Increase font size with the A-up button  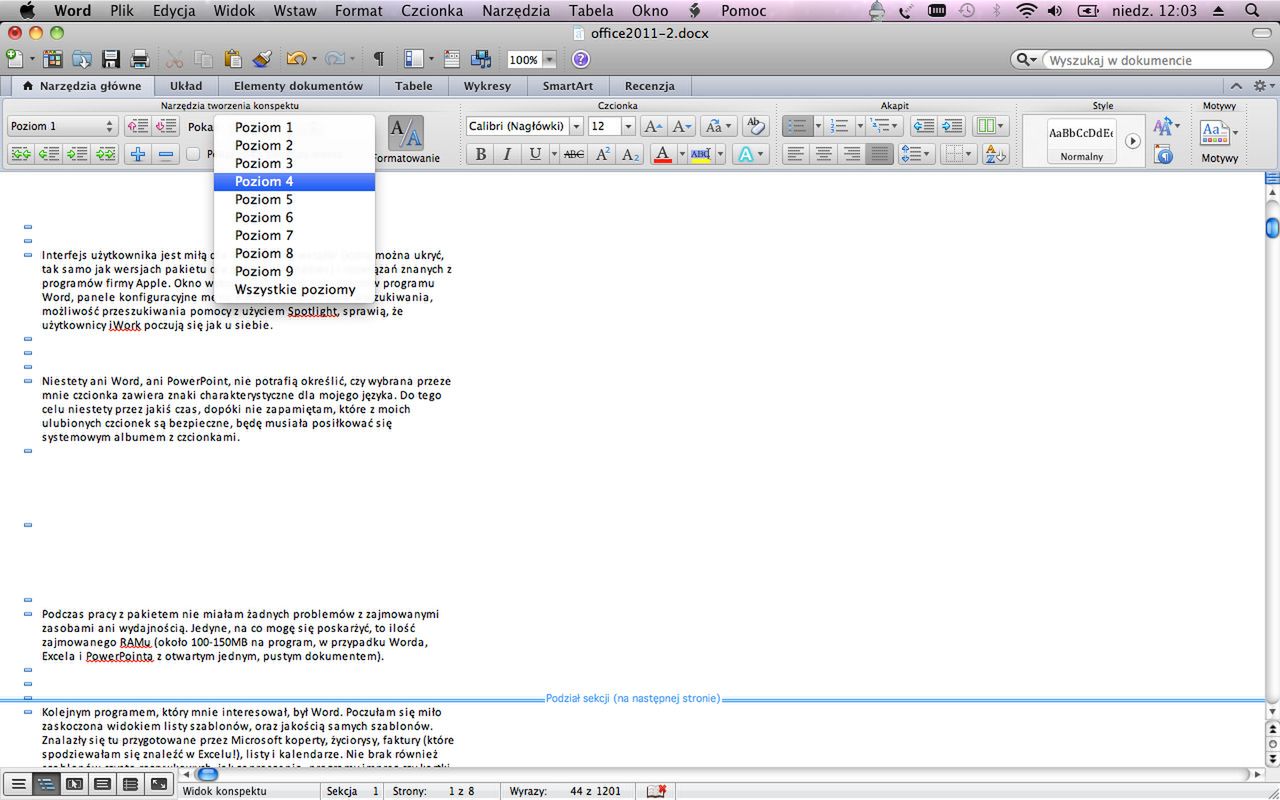pyautogui.click(x=653, y=126)
